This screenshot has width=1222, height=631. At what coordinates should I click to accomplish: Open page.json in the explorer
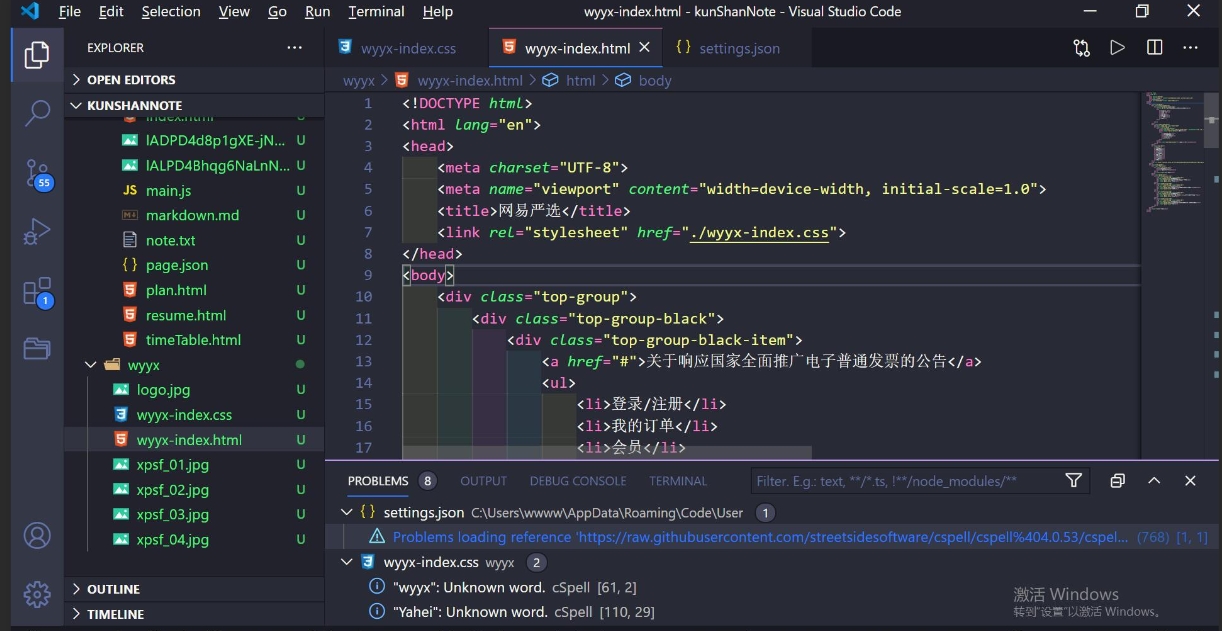pos(177,265)
